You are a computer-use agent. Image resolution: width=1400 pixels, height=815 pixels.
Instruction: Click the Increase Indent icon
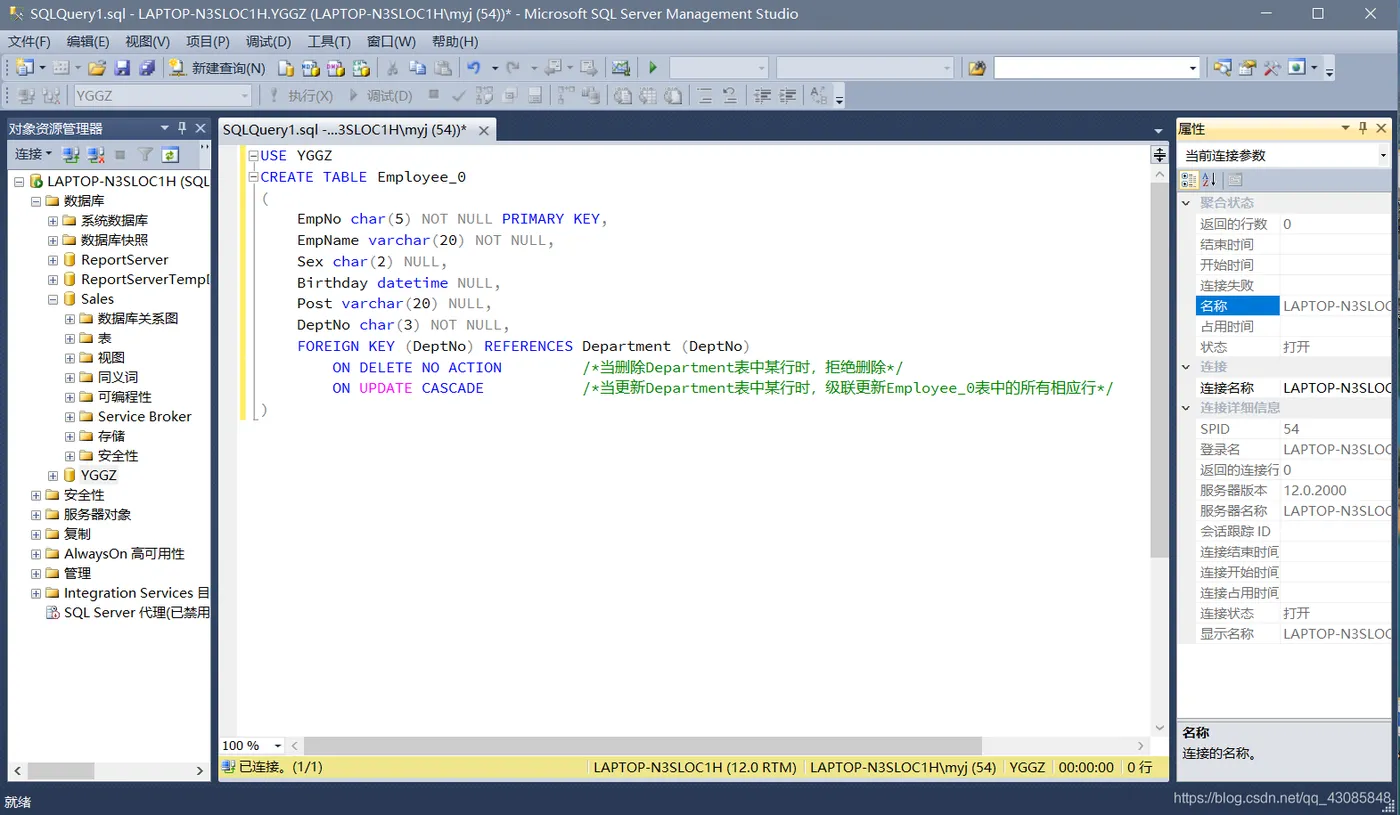[788, 96]
